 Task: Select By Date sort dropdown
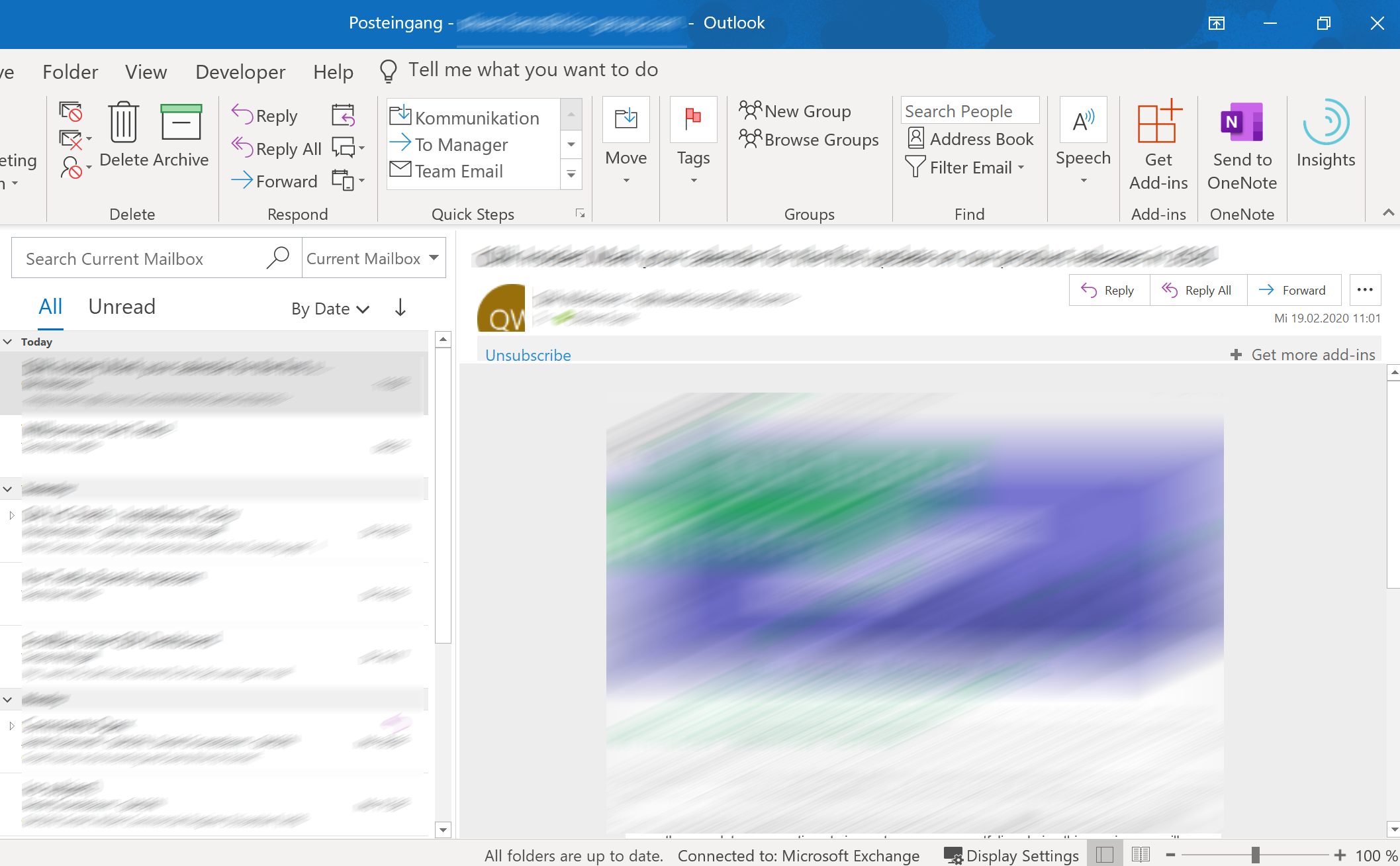tap(330, 308)
